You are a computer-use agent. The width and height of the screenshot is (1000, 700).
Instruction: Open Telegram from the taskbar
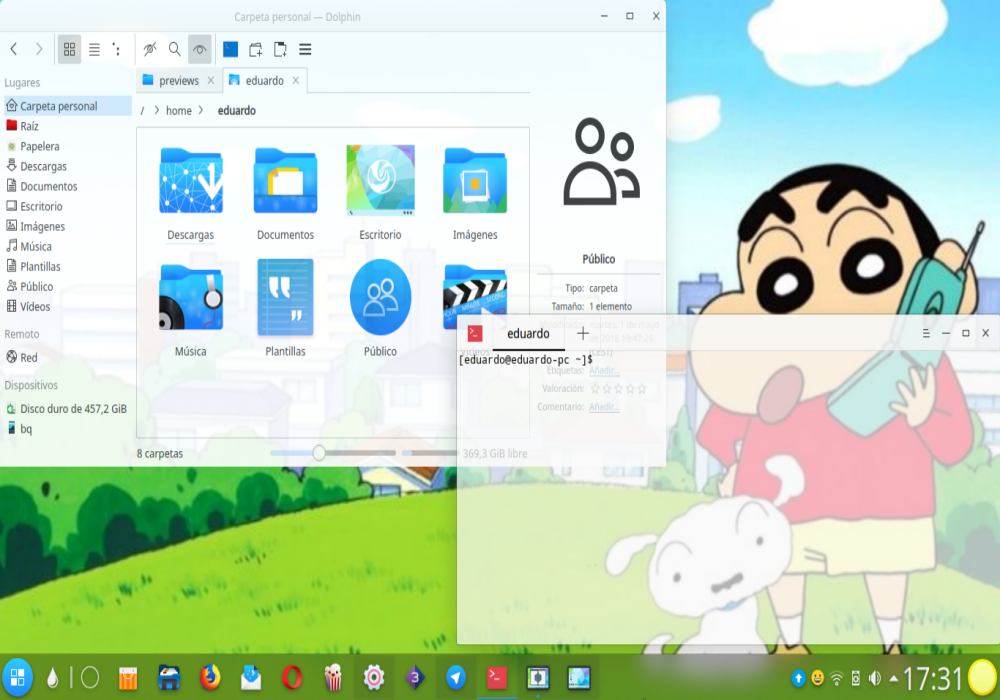tap(455, 677)
